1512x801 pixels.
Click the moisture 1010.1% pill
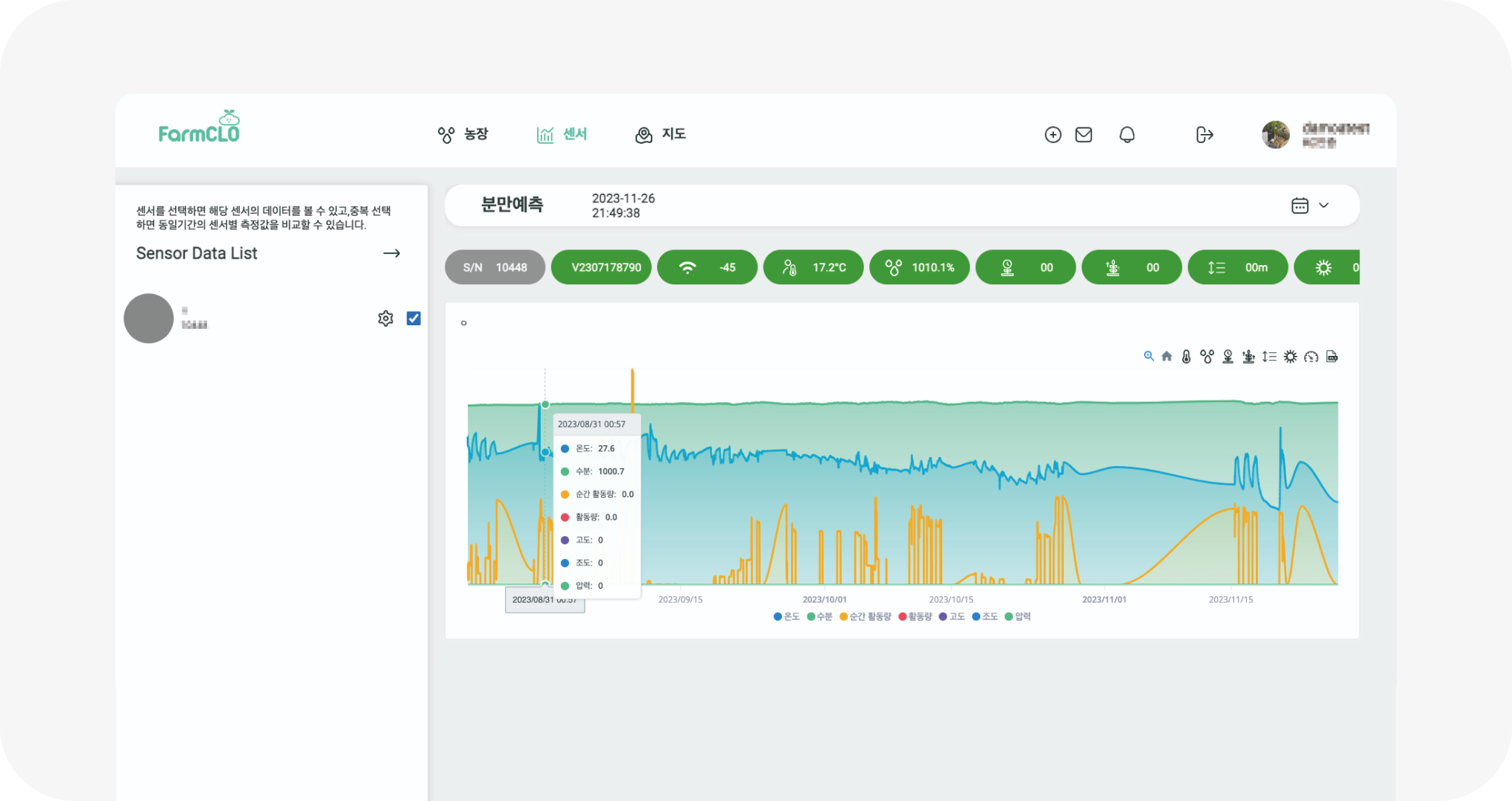[920, 267]
